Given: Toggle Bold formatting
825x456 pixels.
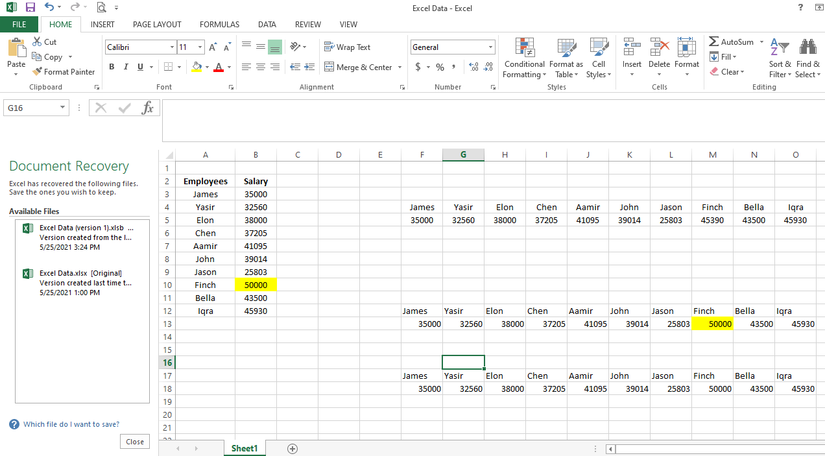Looking at the screenshot, I should (111, 67).
